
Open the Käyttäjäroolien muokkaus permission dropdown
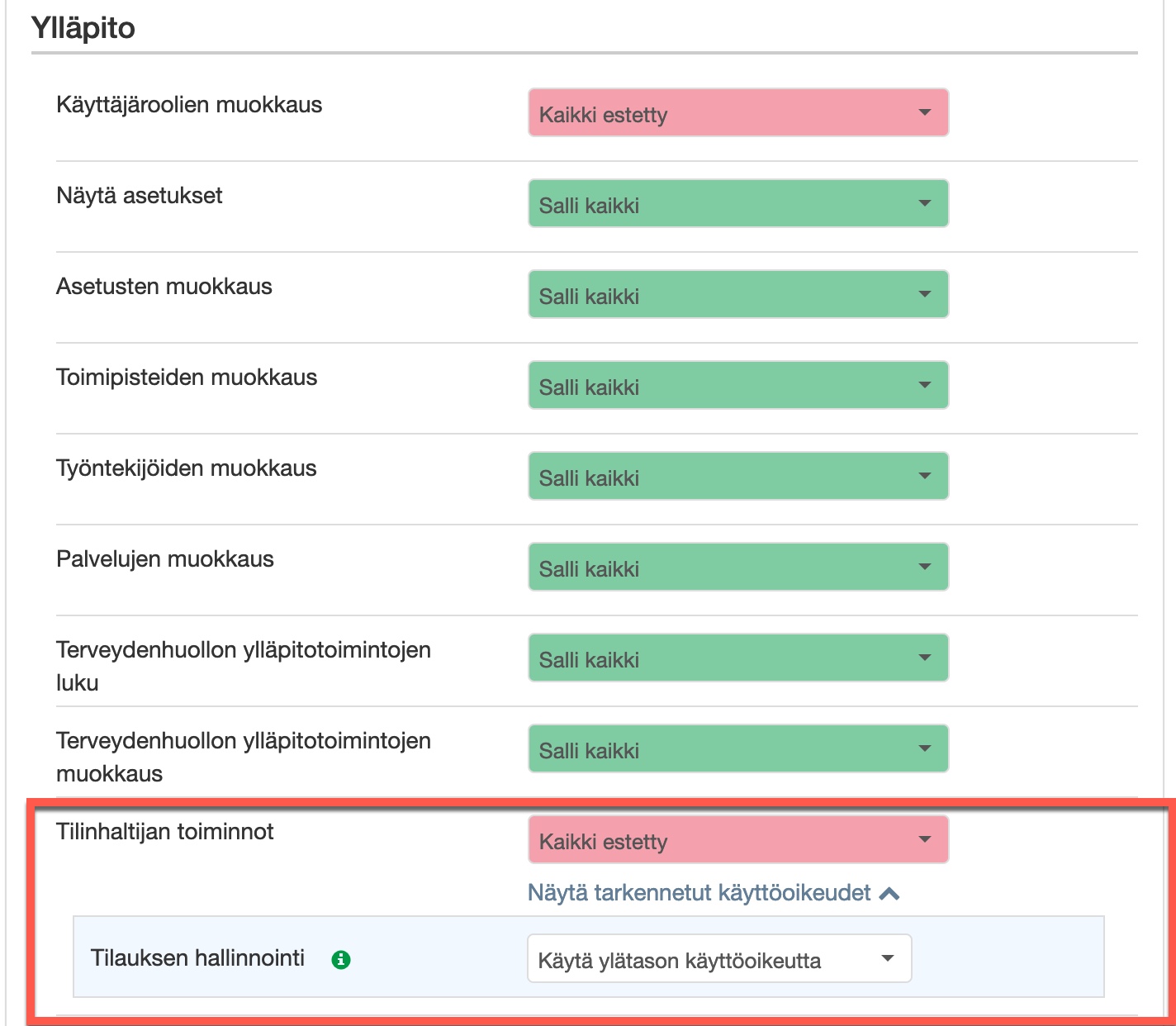[737, 113]
